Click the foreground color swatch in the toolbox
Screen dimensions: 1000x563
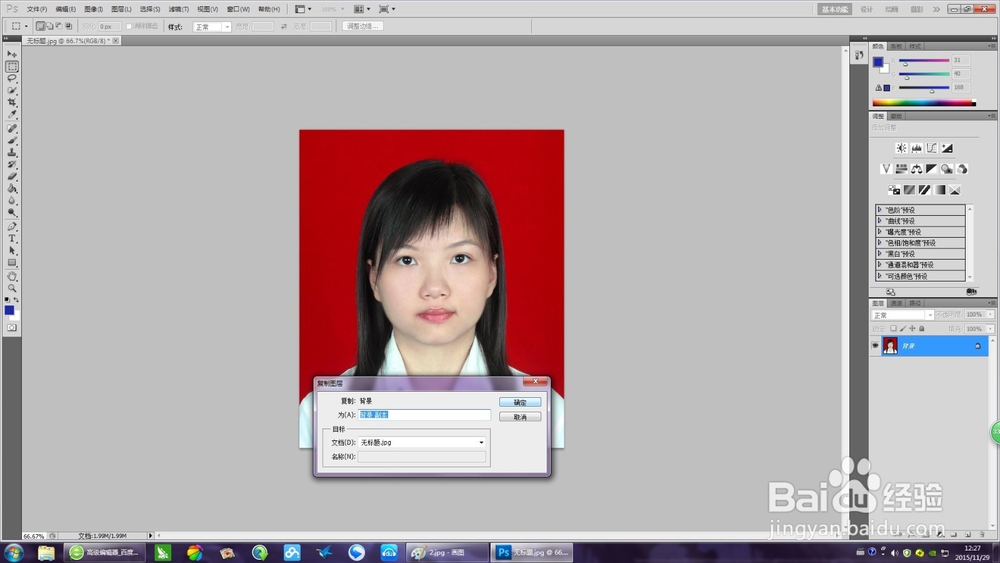pos(9,310)
